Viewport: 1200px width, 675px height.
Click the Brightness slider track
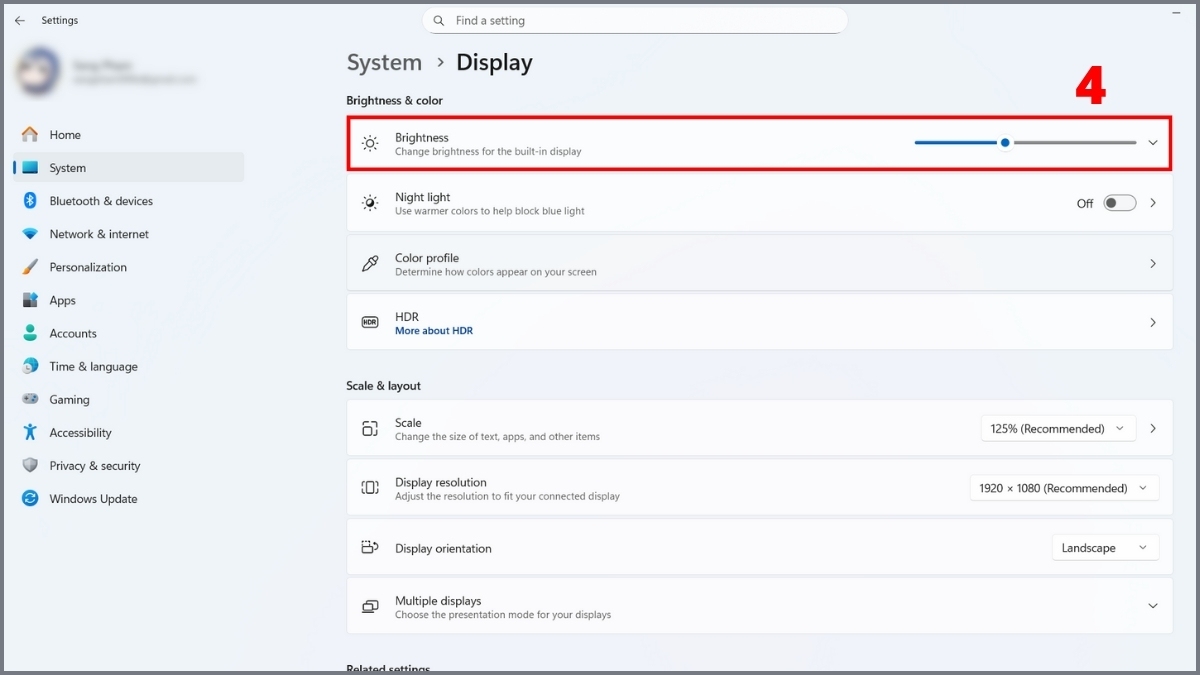click(1074, 143)
